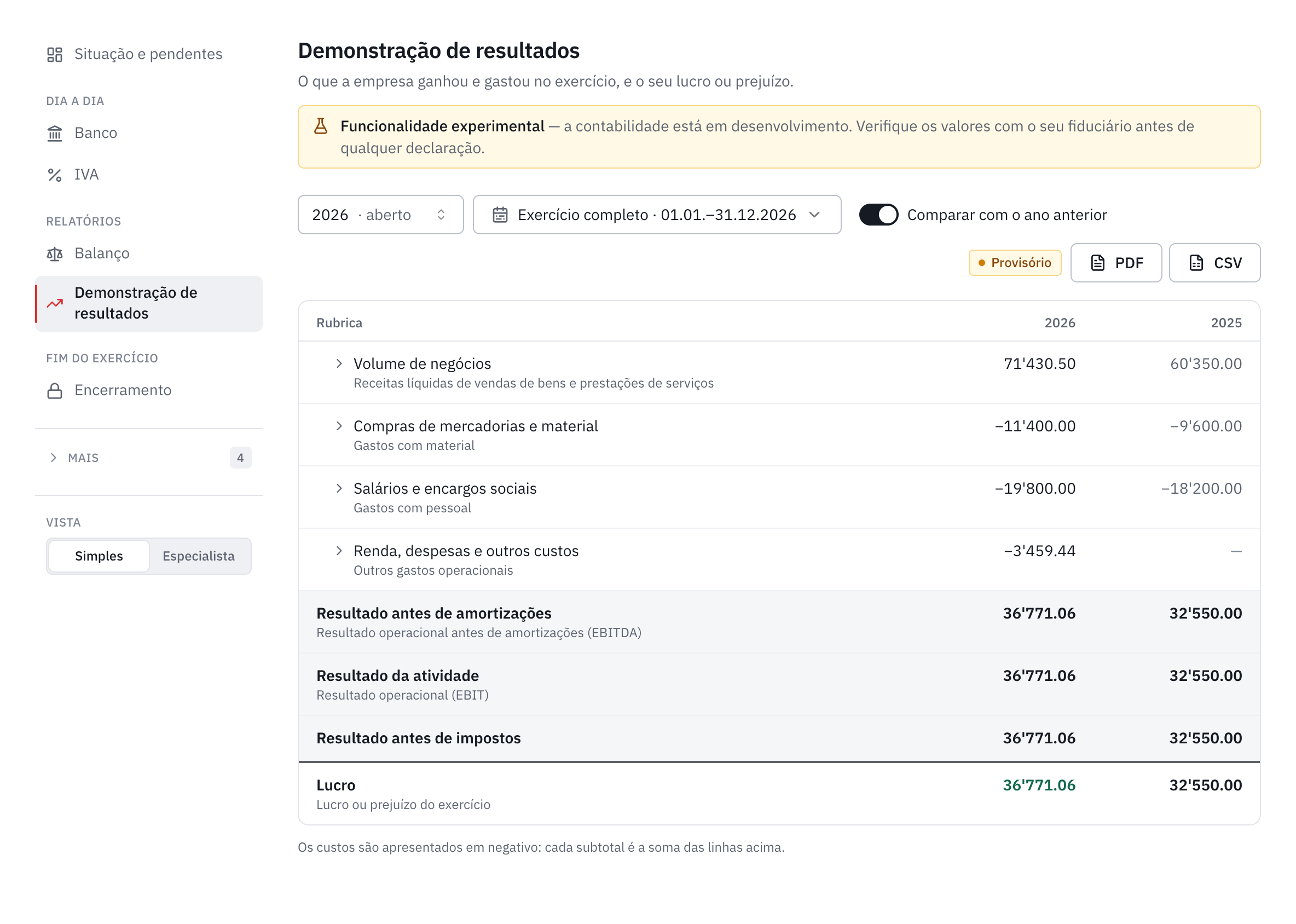
Task: Click the Resultado antes de impostos row label
Action: 419,738
